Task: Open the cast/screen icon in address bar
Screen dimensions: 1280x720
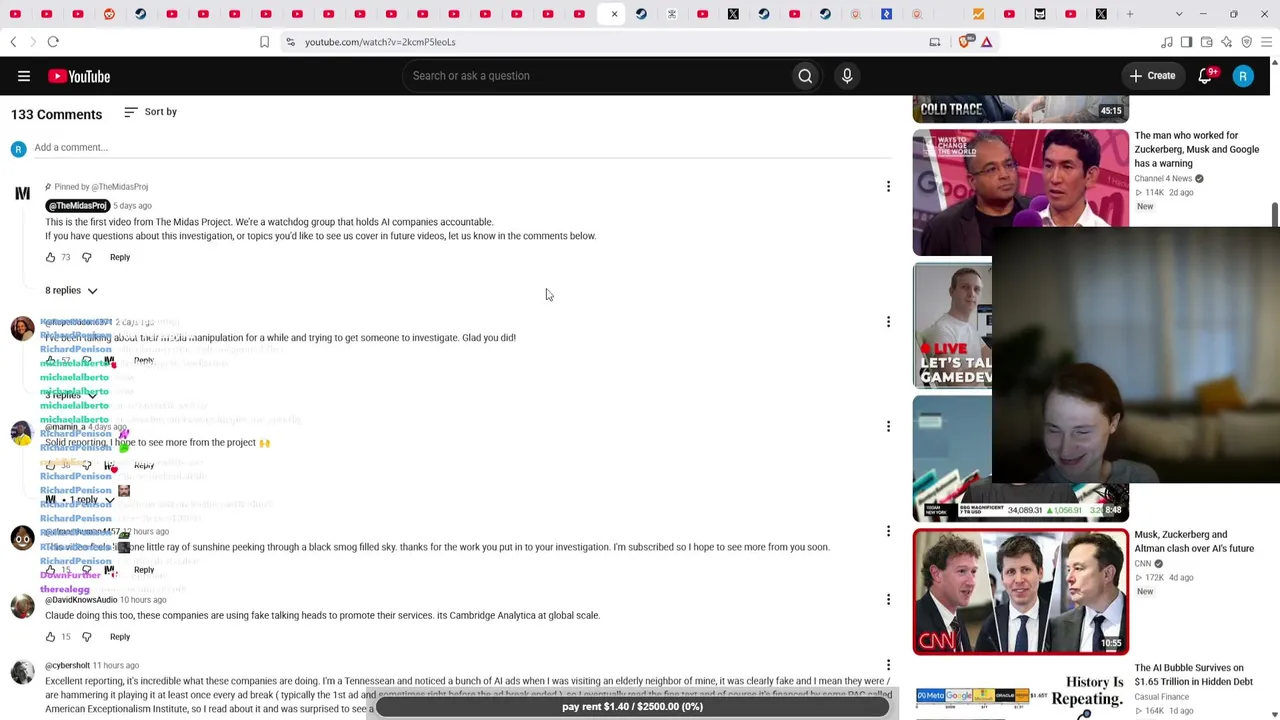Action: 935,42
